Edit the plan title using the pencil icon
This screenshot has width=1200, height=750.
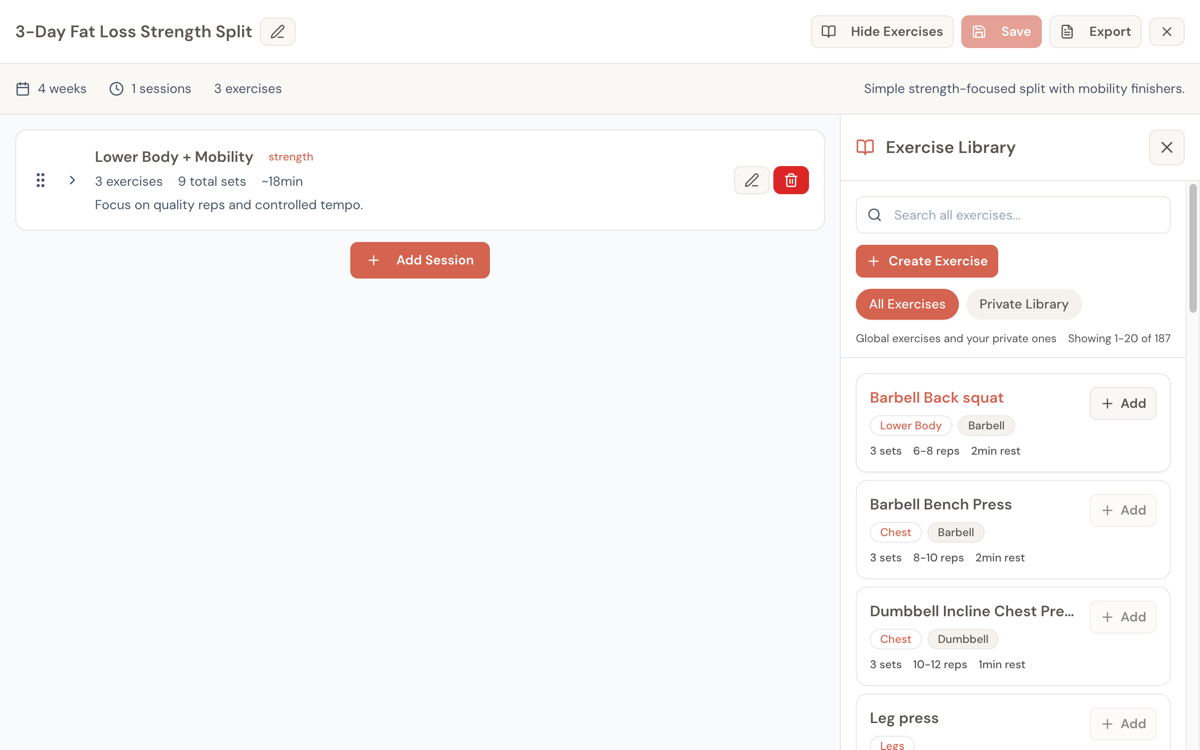[x=277, y=31]
